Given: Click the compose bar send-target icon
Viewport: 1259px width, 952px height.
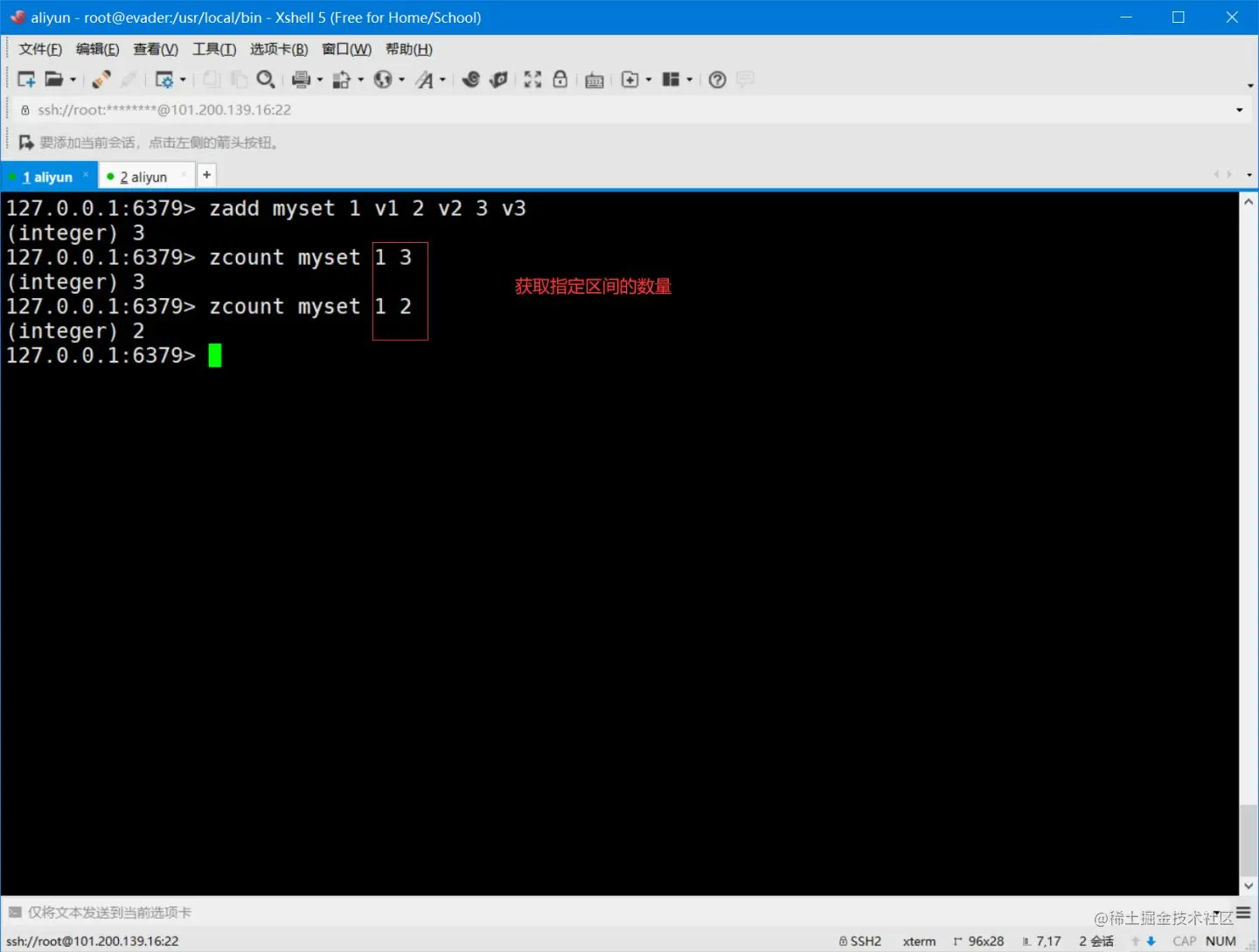Looking at the screenshot, I should point(15,913).
